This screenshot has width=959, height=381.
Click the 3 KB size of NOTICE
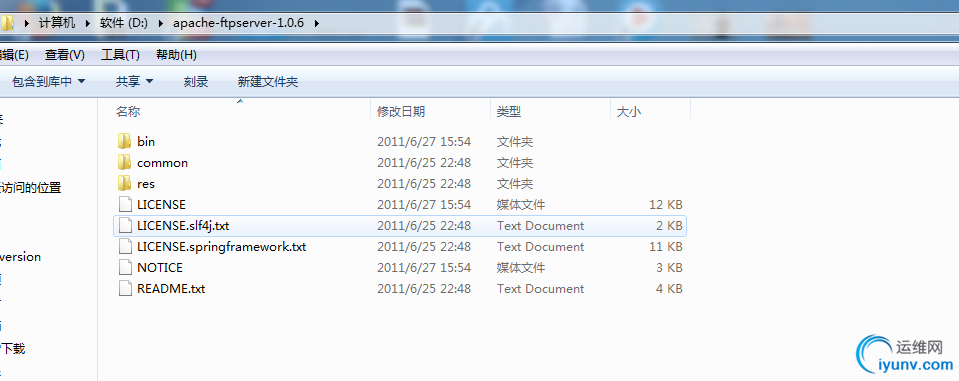click(x=669, y=268)
